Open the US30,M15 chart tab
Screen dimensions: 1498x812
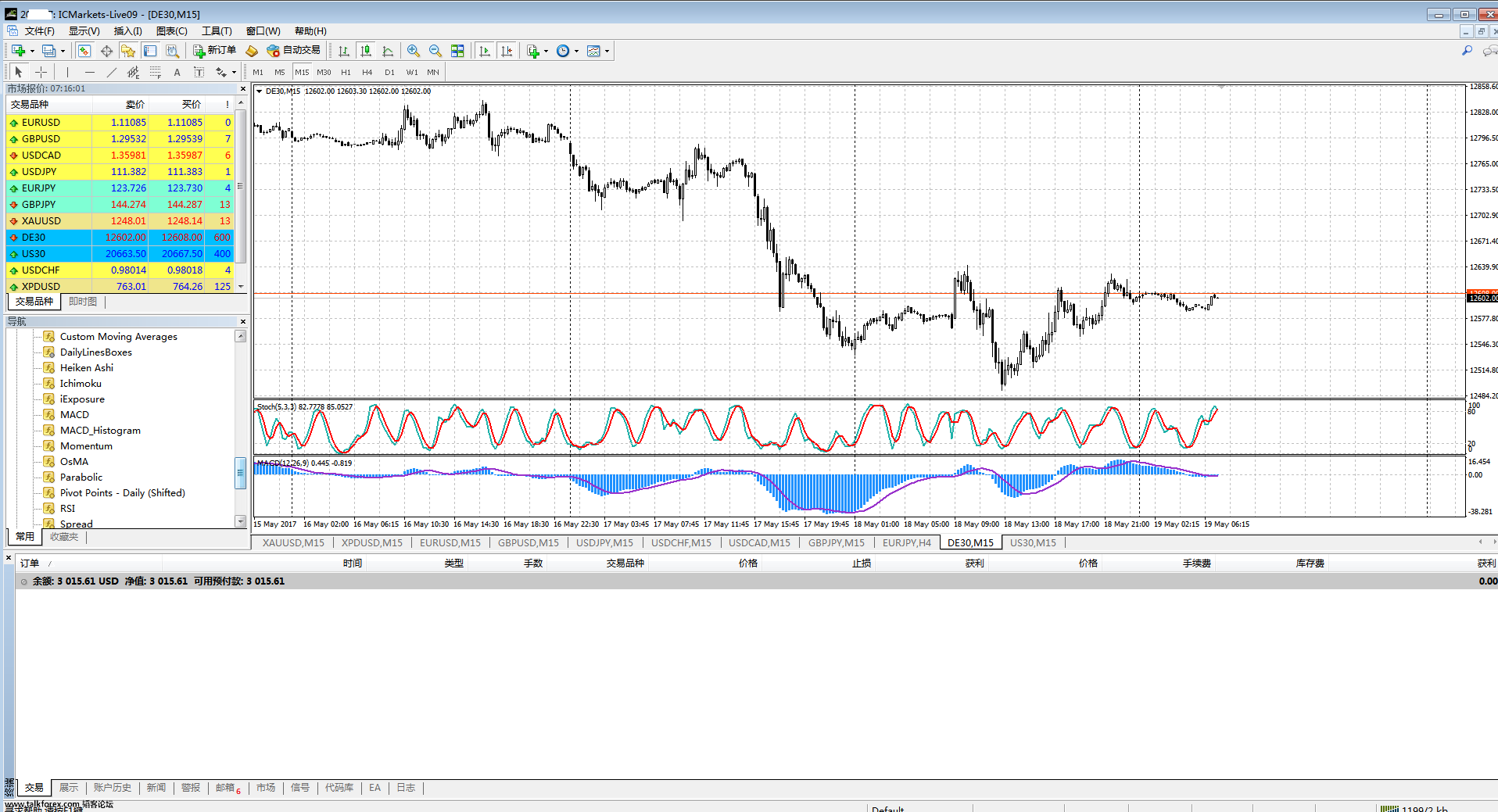(x=1033, y=542)
